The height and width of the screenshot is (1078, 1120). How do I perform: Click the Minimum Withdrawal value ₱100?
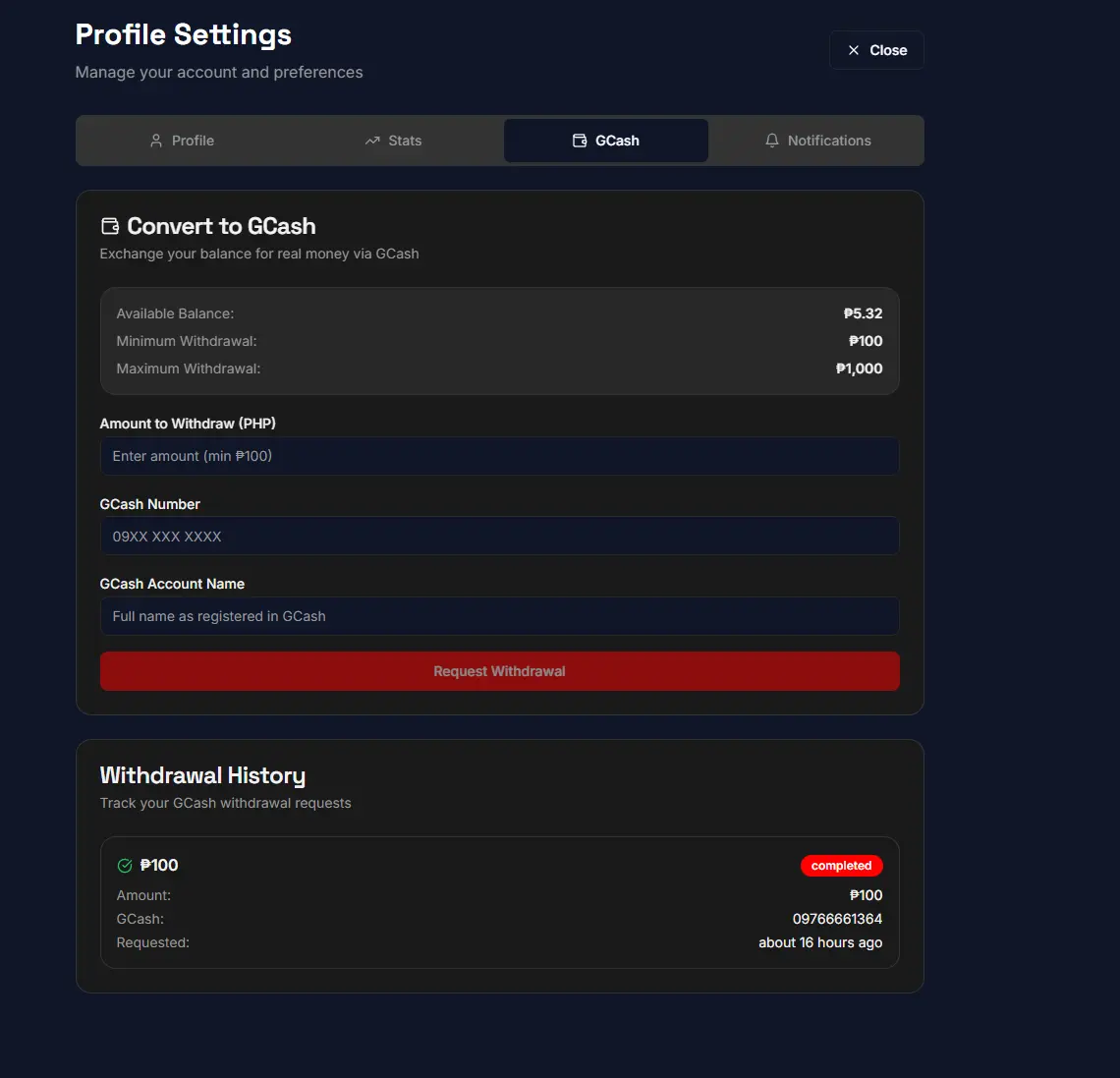866,341
